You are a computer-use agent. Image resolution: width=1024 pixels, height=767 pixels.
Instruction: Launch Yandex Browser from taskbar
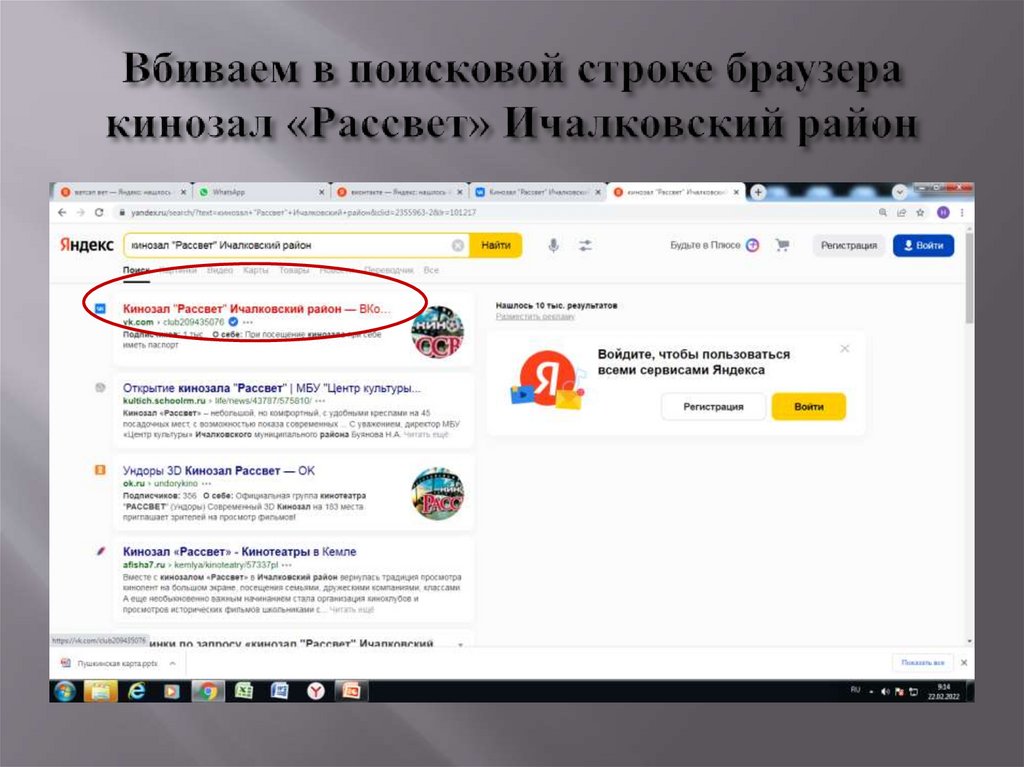[x=316, y=691]
